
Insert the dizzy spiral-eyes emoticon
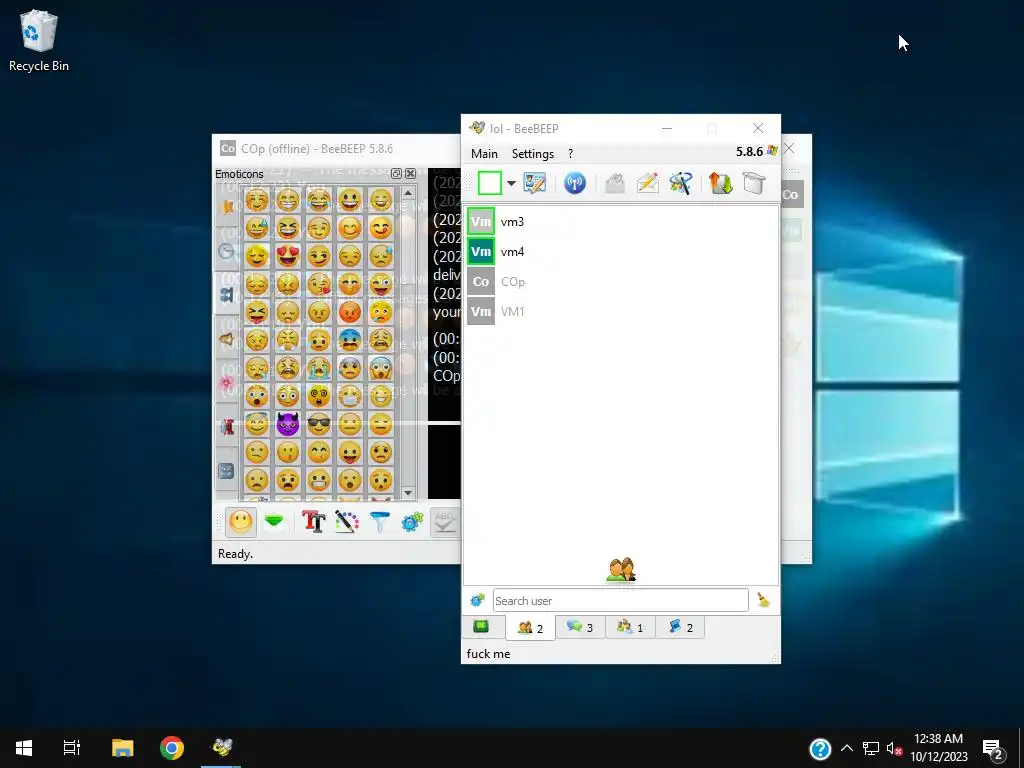pyautogui.click(x=319, y=396)
